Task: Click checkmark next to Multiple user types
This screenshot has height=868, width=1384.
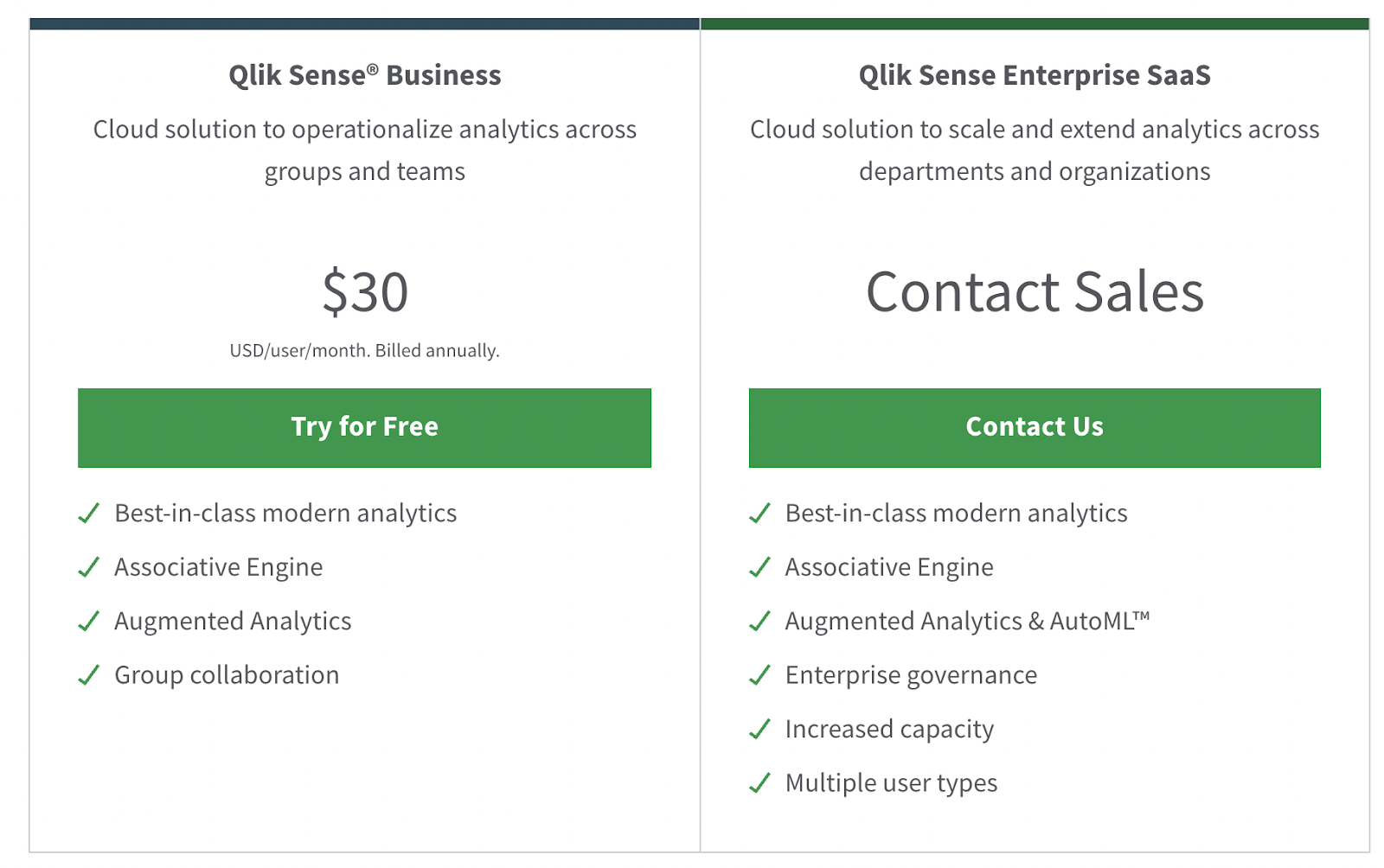Action: click(x=759, y=783)
